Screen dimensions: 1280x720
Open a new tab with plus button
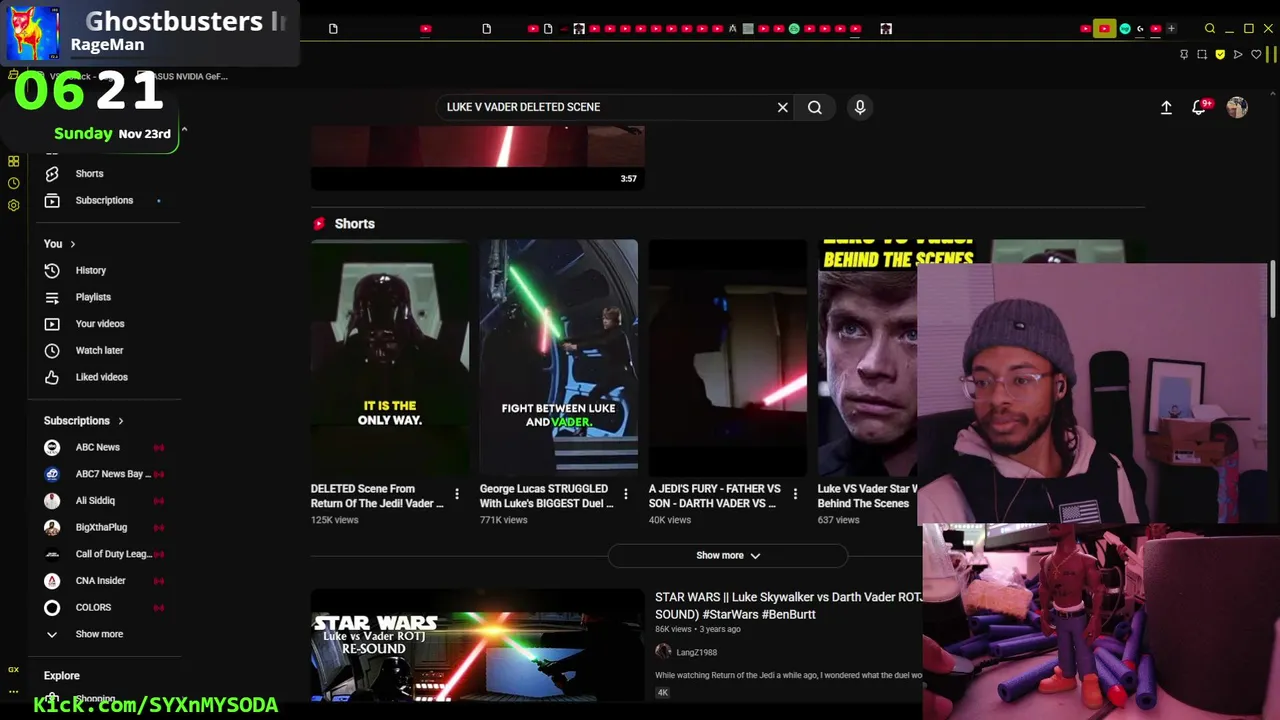click(1171, 28)
